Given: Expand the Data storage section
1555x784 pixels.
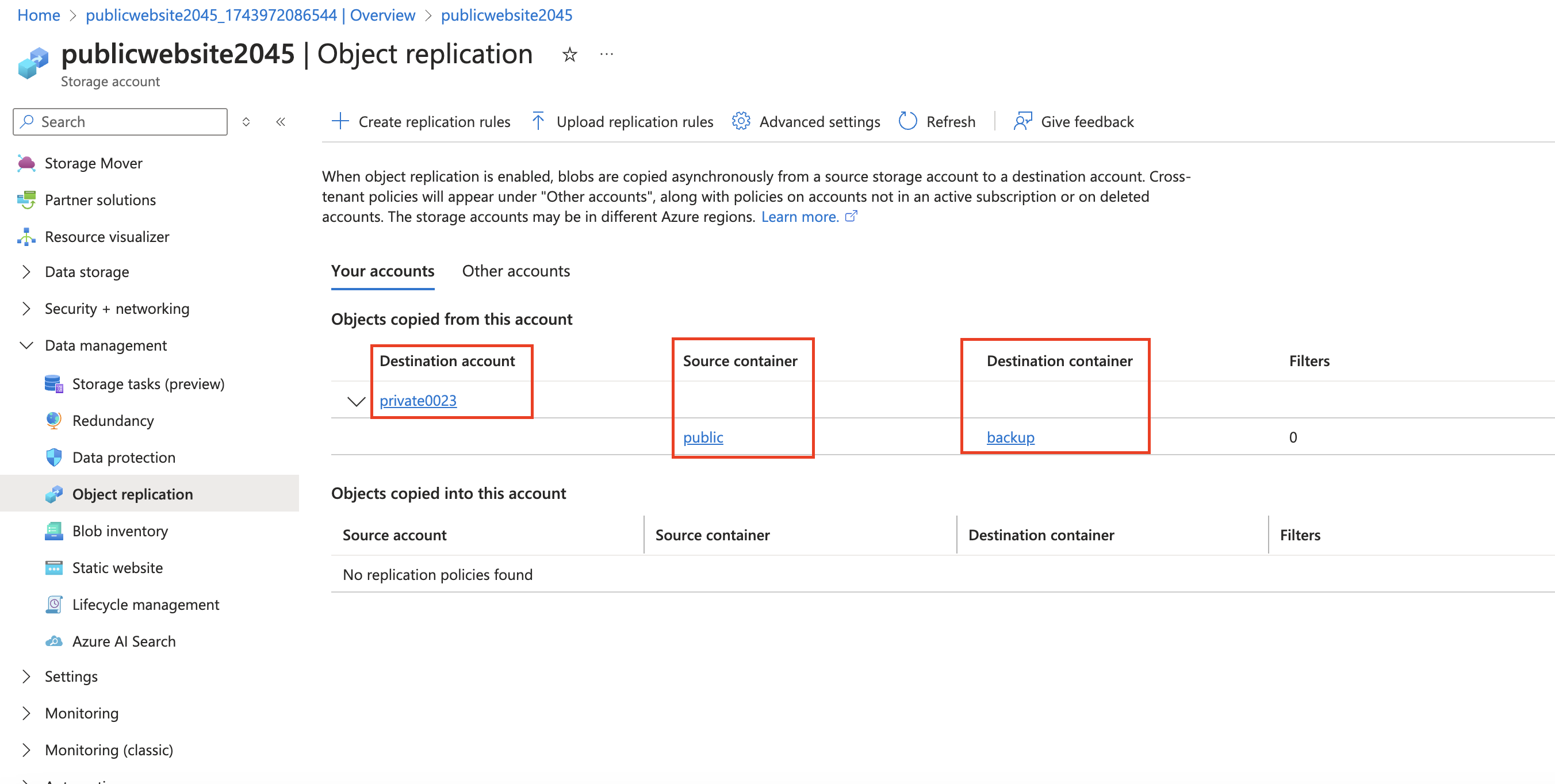Looking at the screenshot, I should 26,272.
